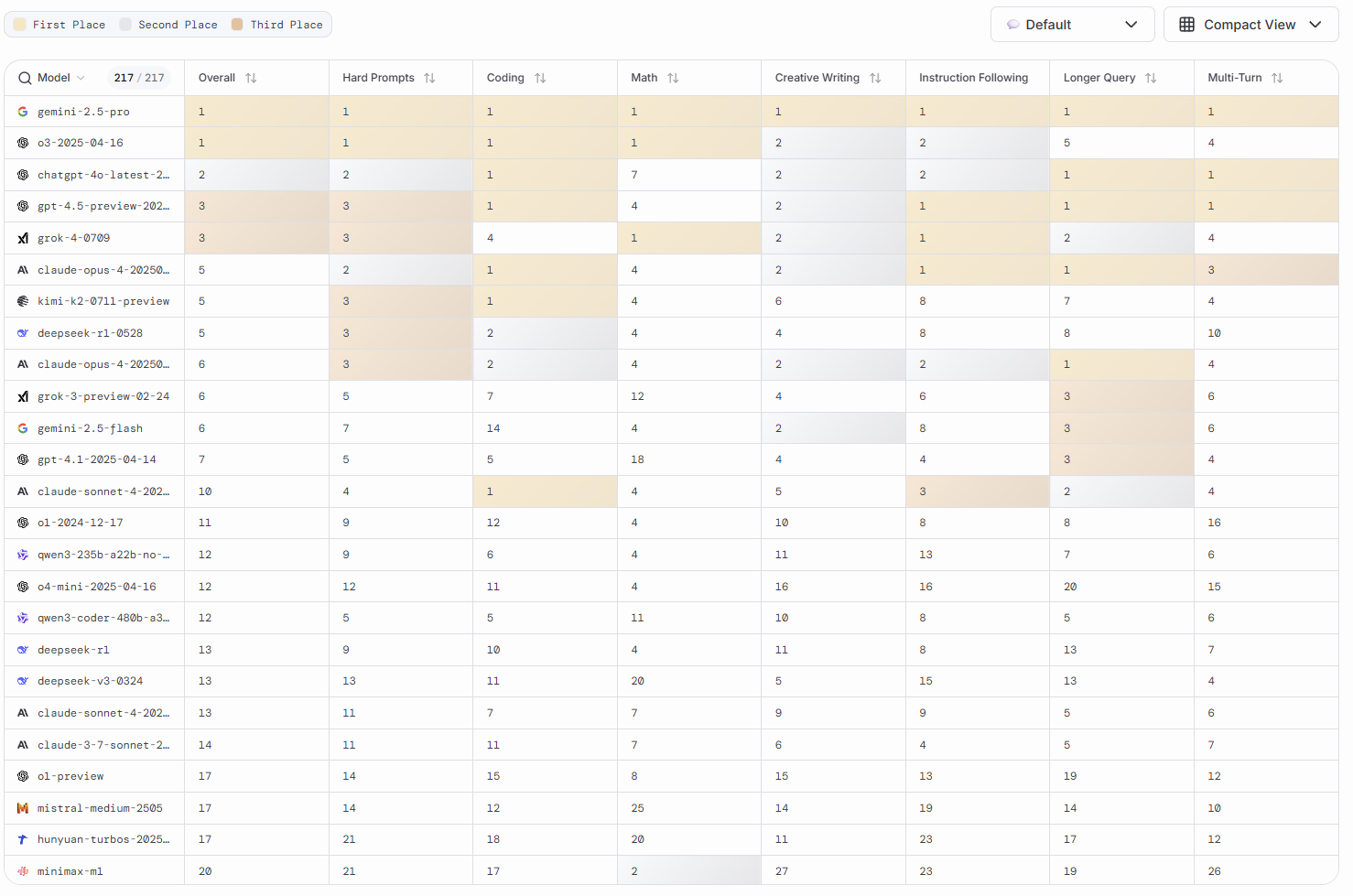The height and width of the screenshot is (896, 1353).
Task: Click the o4-mini-2025-04-16 model name
Action: pos(97,587)
